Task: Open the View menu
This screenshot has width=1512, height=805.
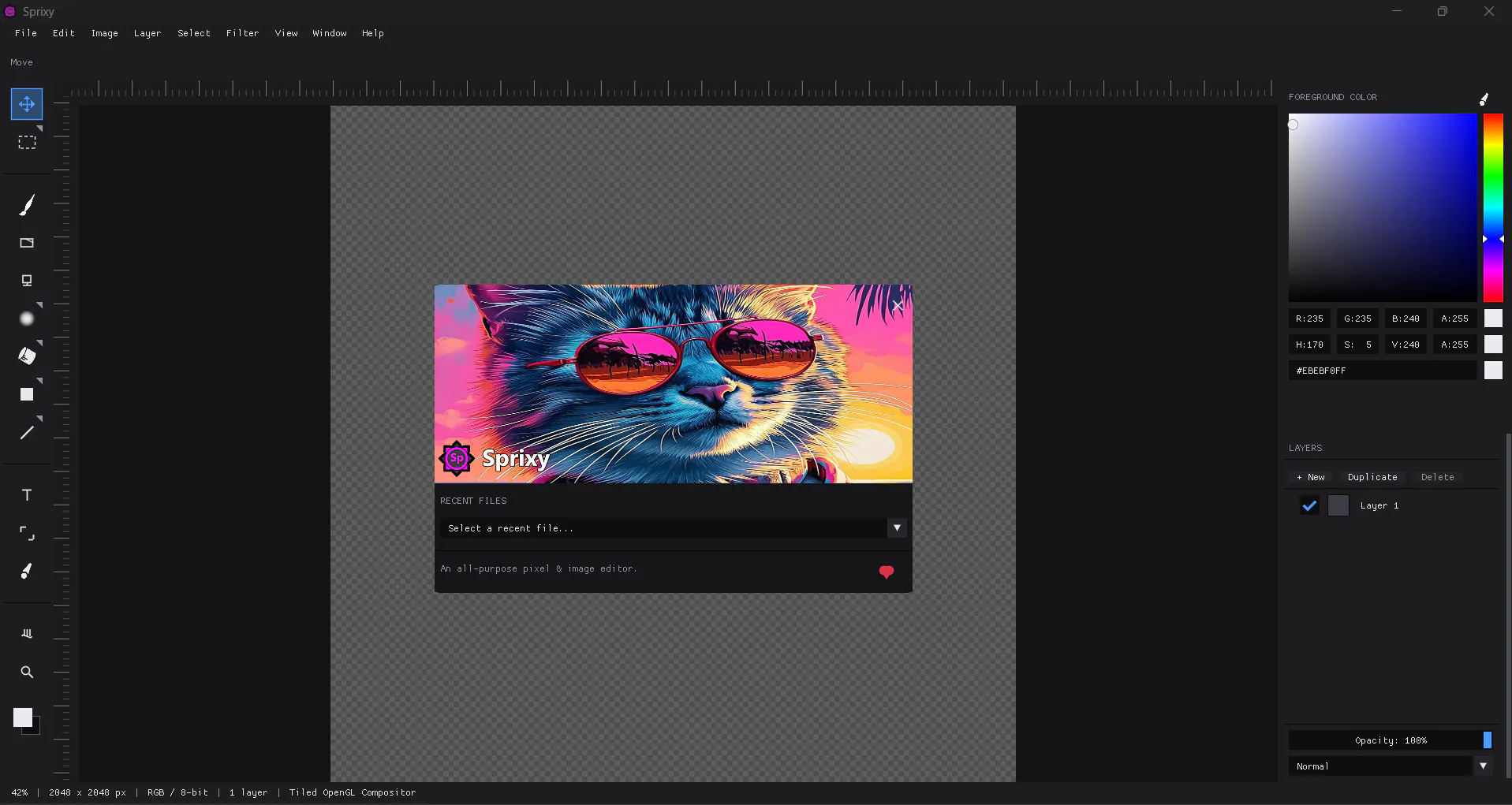Action: coord(286,33)
